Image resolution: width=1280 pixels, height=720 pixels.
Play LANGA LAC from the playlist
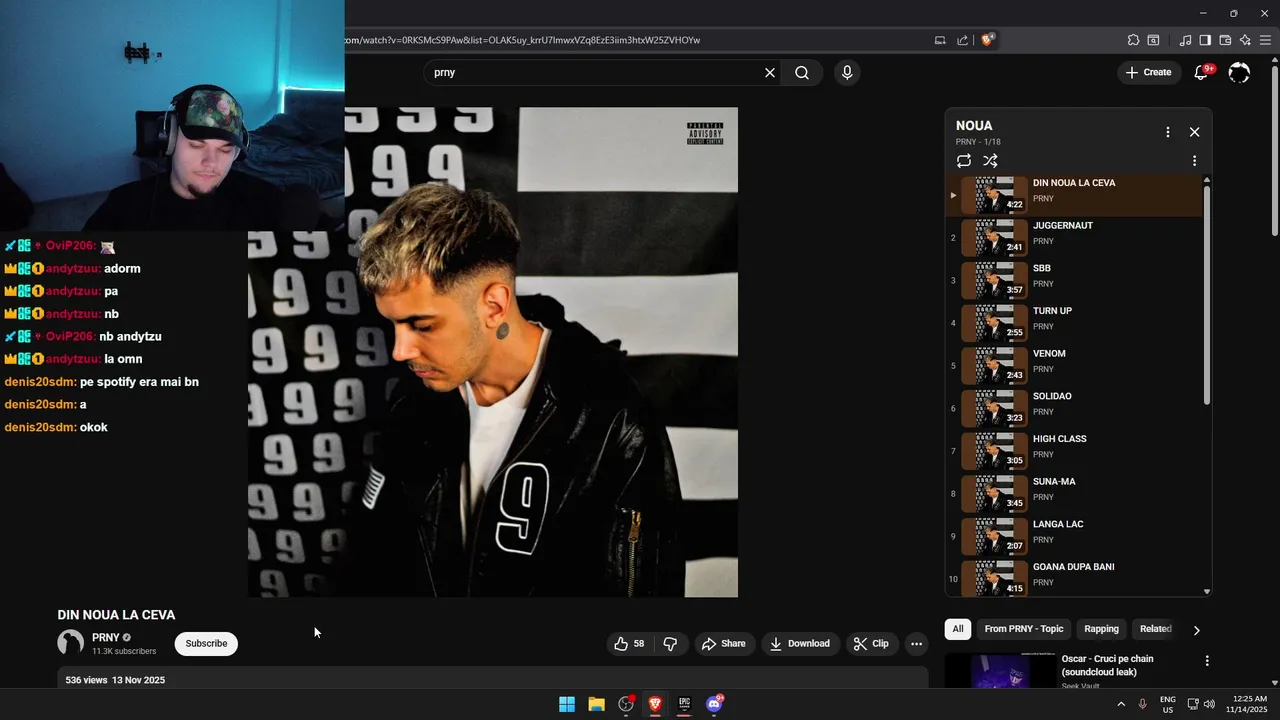1075,536
